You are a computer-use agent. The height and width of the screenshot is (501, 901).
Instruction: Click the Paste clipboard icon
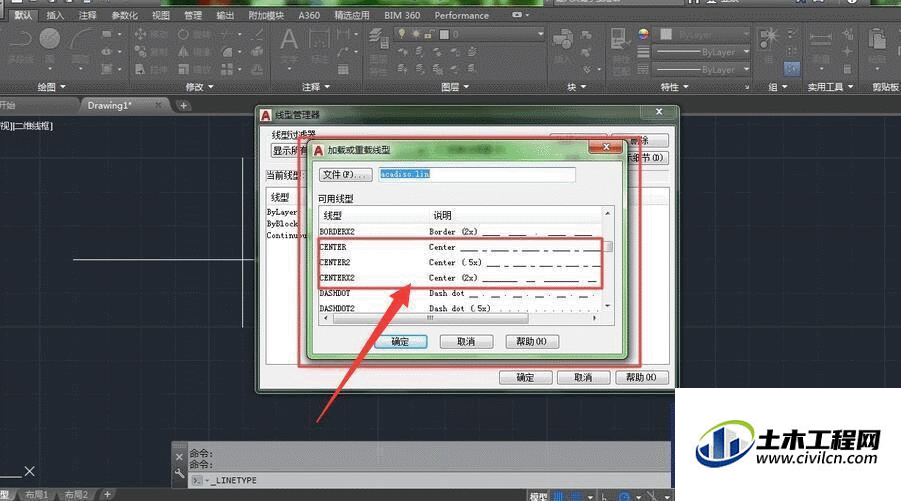(x=877, y=39)
